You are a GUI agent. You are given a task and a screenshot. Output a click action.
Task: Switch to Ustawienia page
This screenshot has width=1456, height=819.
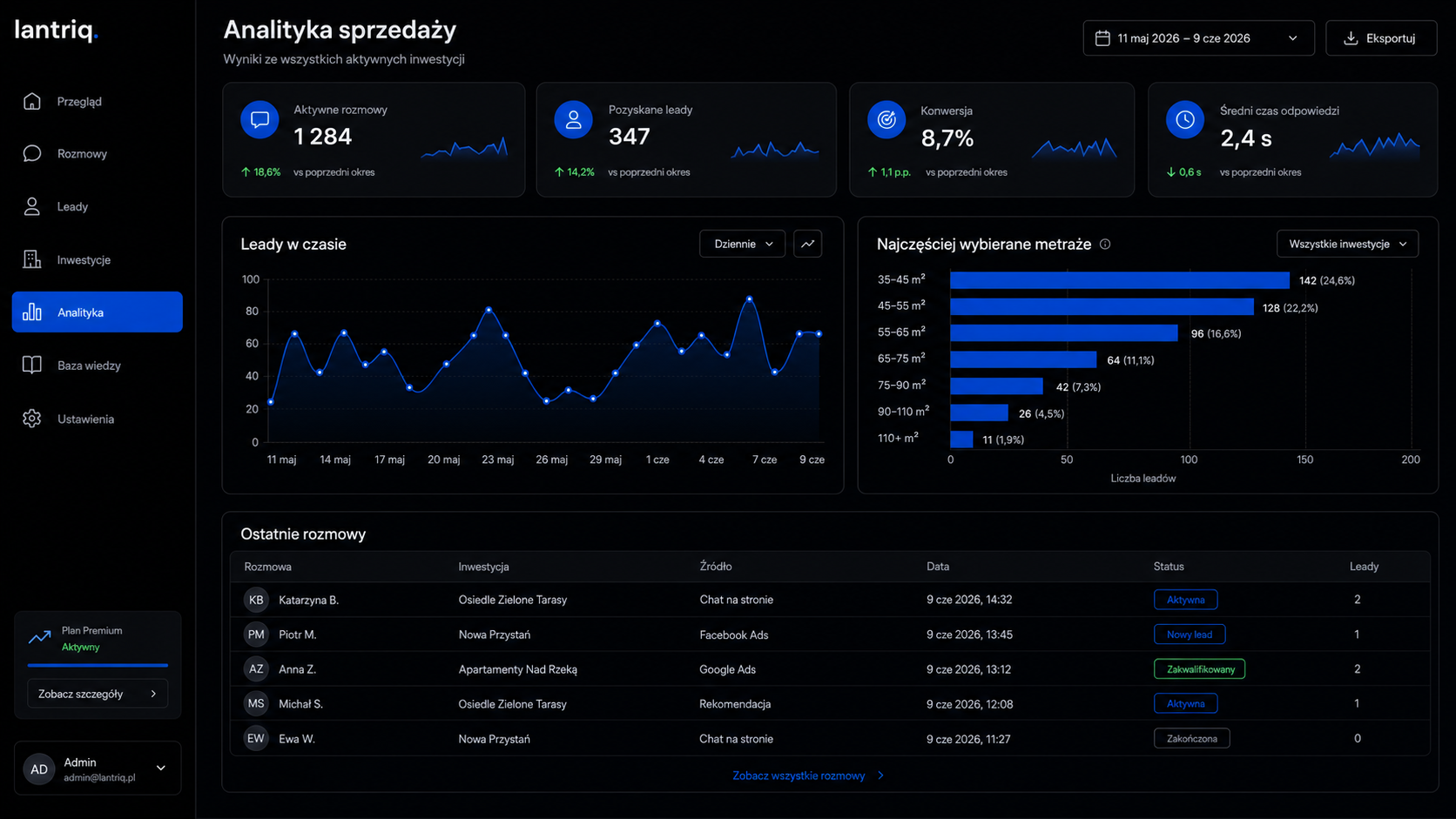pos(98,419)
